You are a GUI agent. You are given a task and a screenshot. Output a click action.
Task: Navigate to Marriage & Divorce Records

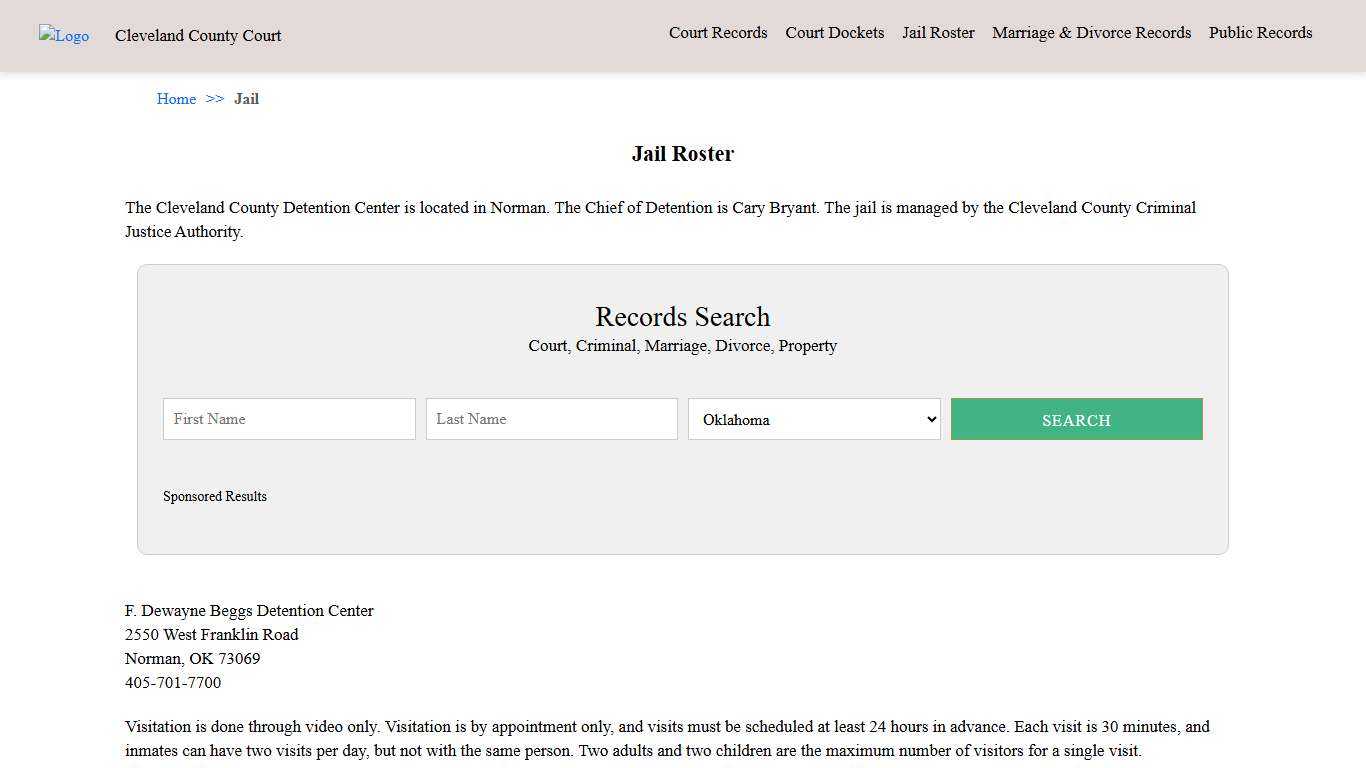click(1091, 32)
